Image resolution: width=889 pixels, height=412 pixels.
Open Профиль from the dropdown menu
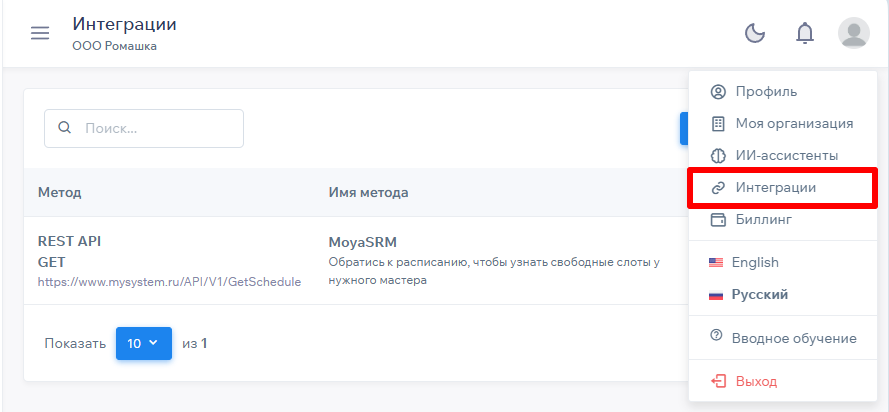[766, 92]
